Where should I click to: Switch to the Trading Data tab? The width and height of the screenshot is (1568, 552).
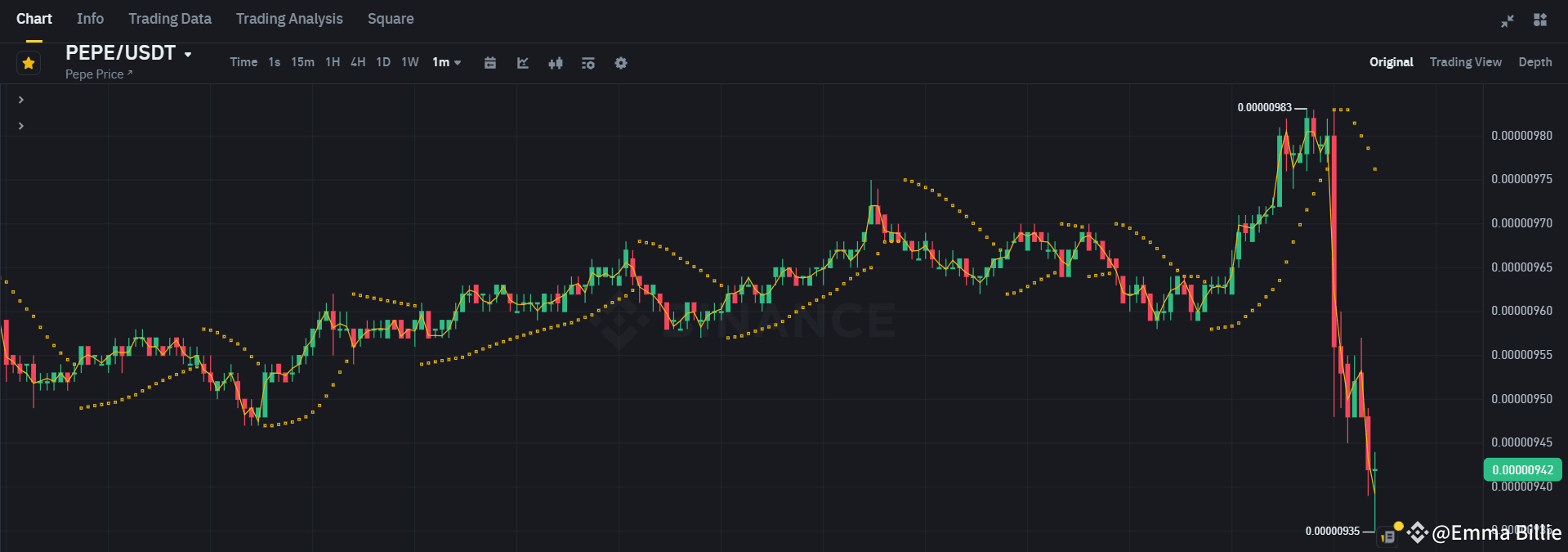coord(169,18)
